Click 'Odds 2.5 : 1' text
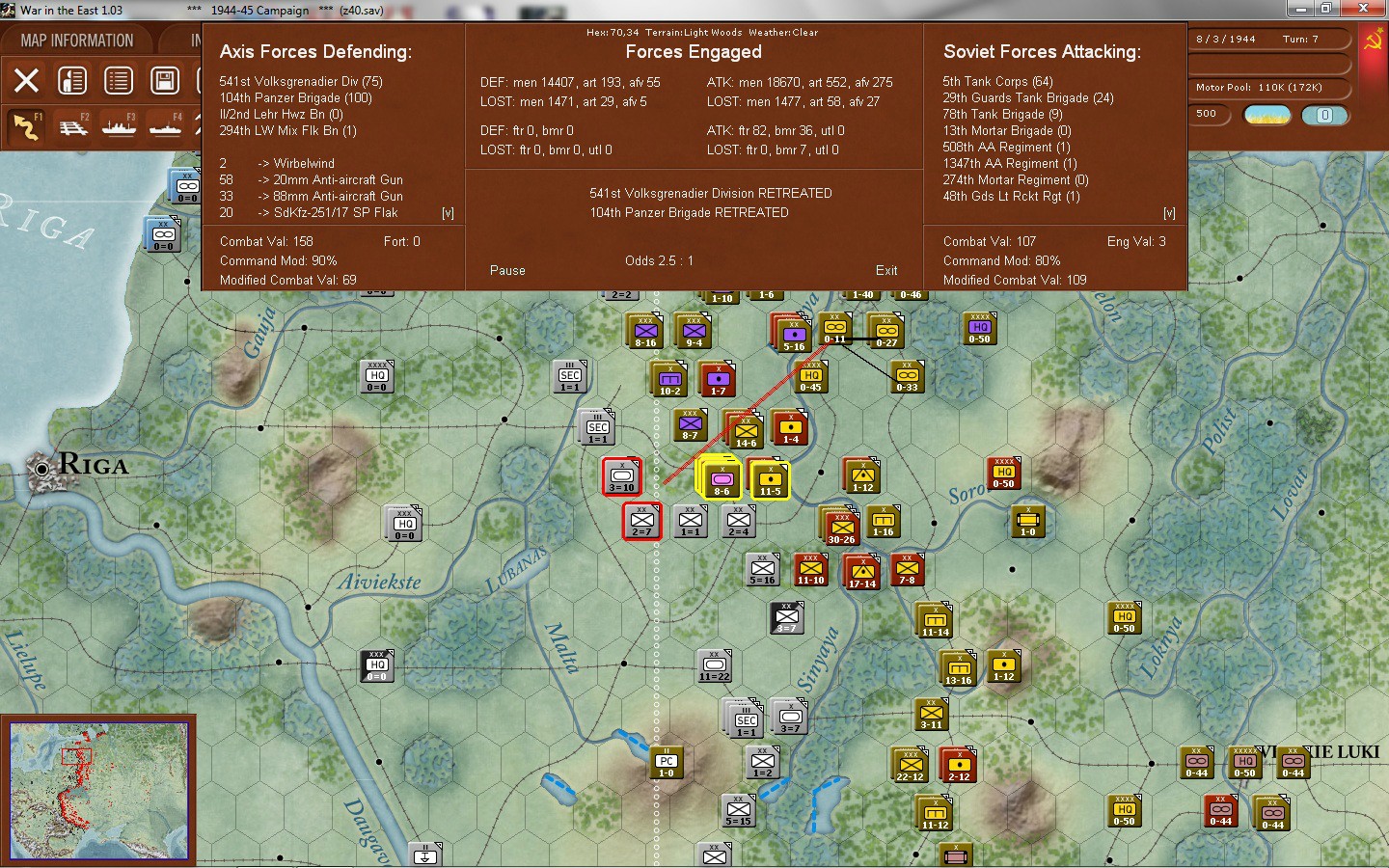This screenshot has height=868, width=1389. [x=659, y=261]
